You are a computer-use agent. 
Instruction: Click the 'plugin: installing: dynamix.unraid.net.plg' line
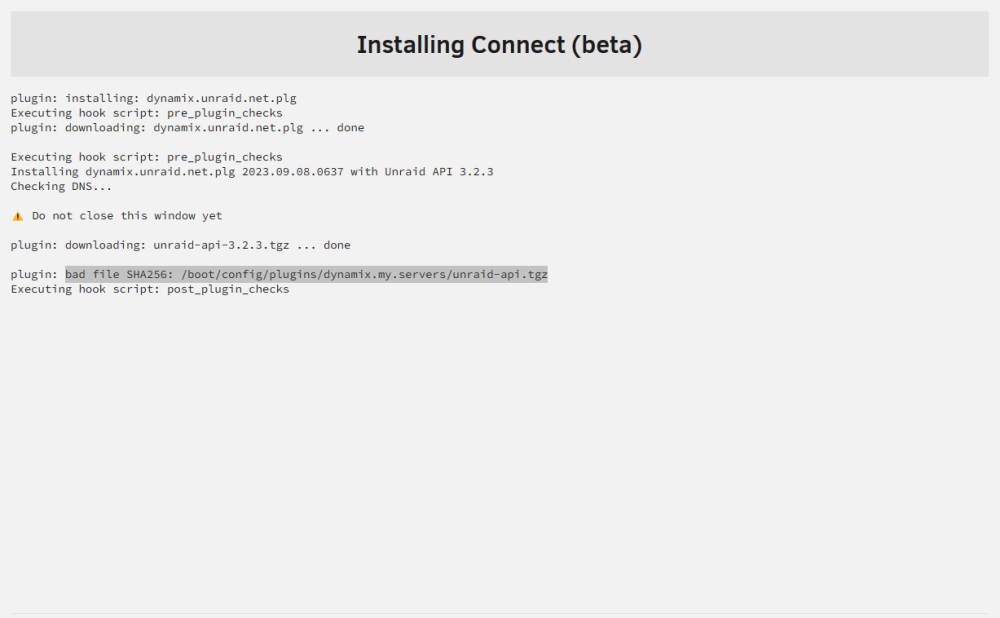pyautogui.click(x=154, y=98)
